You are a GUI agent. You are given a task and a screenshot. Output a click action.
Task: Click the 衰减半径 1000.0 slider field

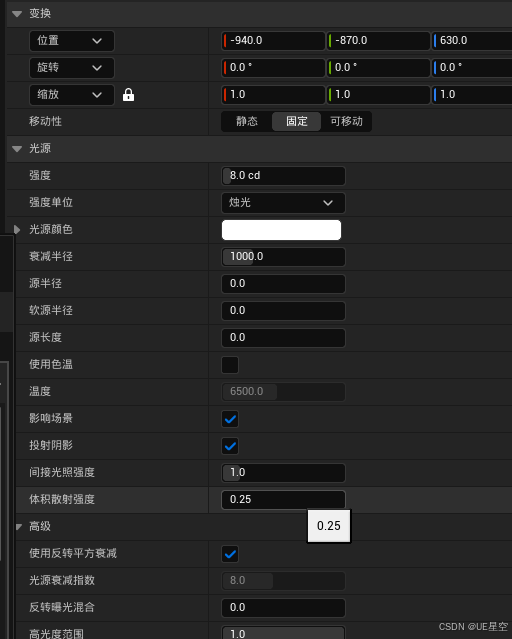[283, 257]
